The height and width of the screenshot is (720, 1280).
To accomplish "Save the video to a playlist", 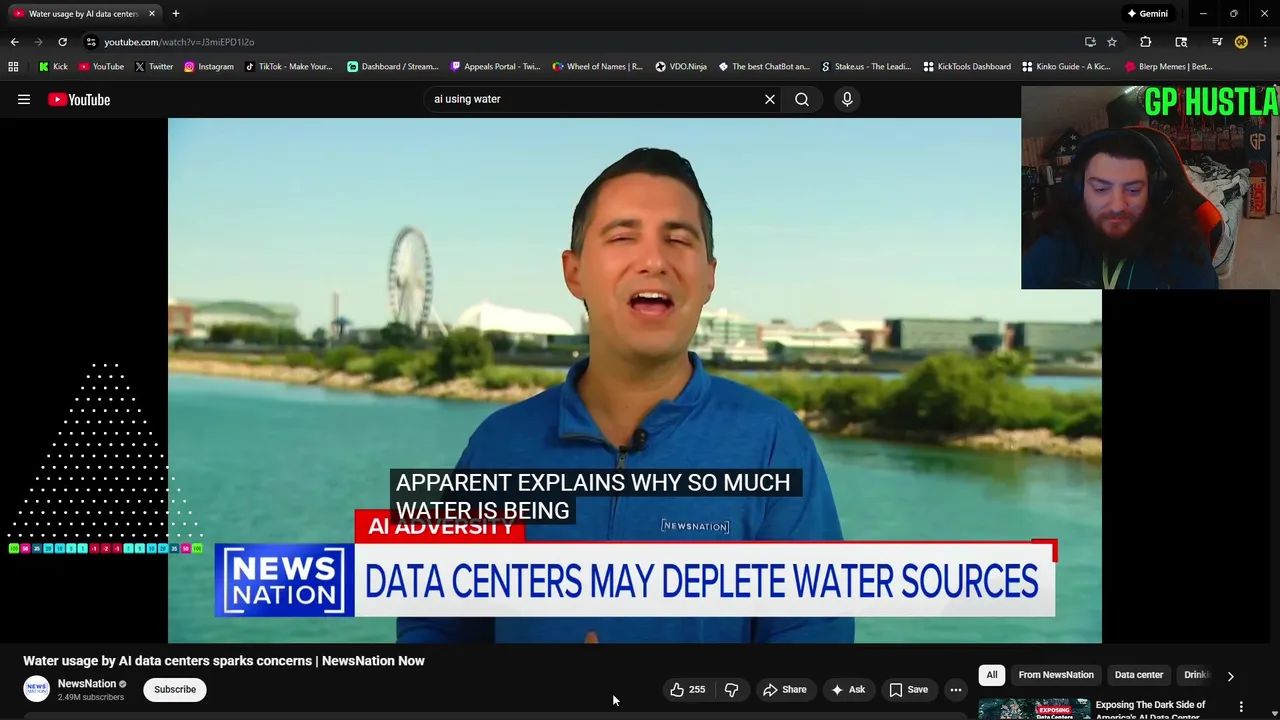I will pos(909,689).
